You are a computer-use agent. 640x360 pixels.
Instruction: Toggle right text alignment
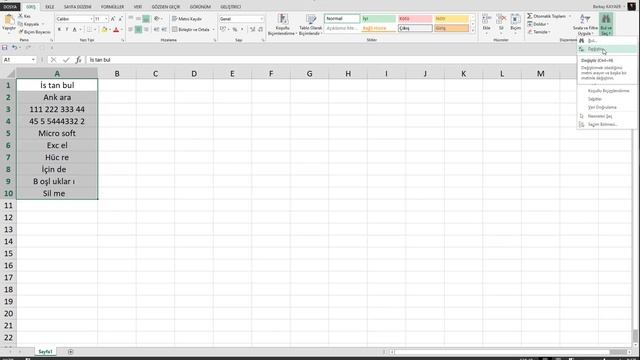click(146, 29)
